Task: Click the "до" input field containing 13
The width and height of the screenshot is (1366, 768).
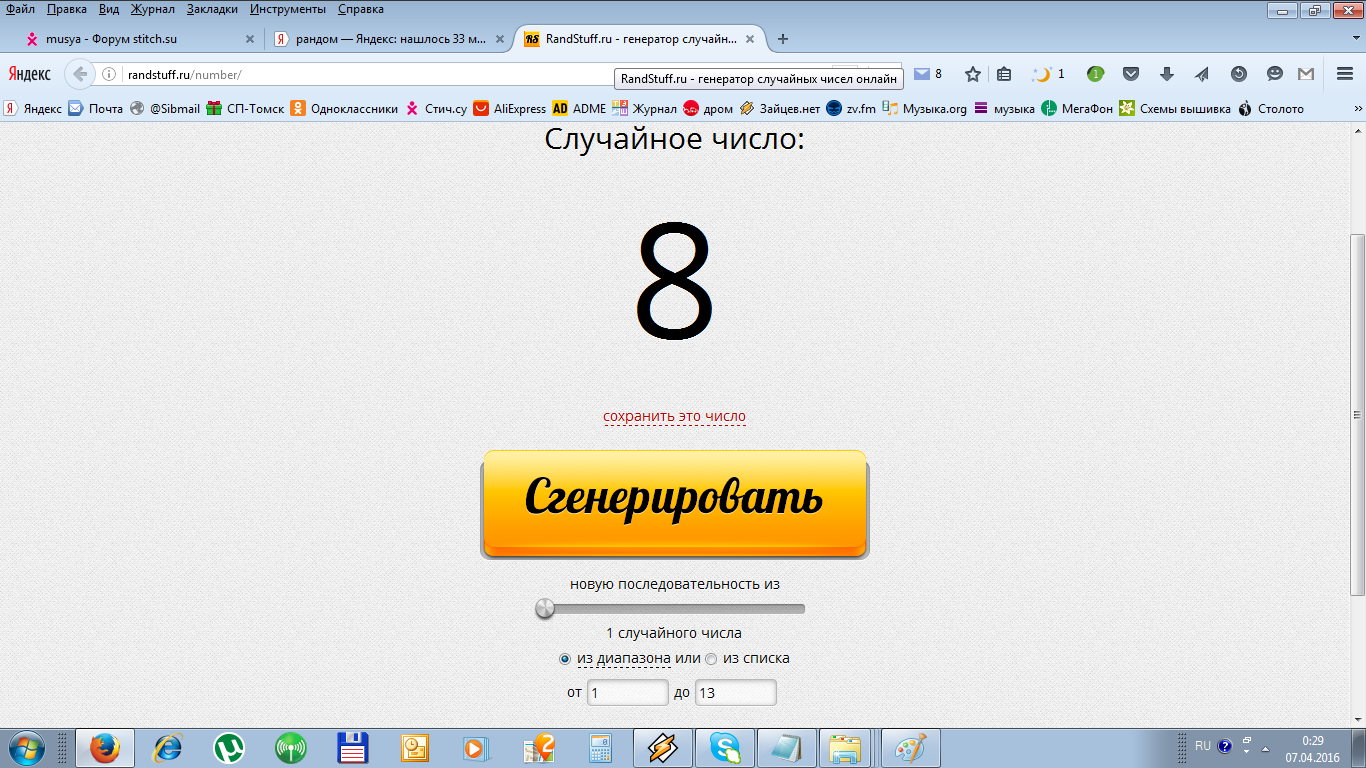Action: 735,692
